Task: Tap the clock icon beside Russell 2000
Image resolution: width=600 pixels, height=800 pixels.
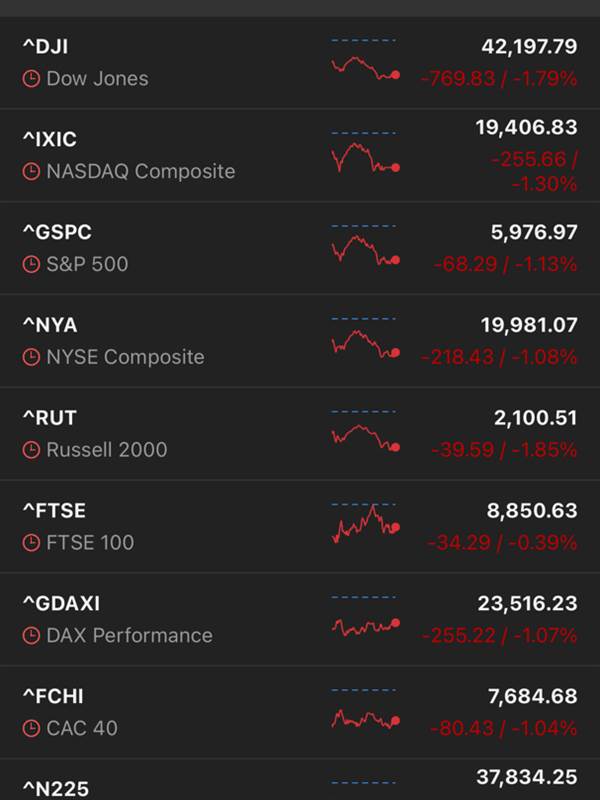Action: pyautogui.click(x=31, y=450)
